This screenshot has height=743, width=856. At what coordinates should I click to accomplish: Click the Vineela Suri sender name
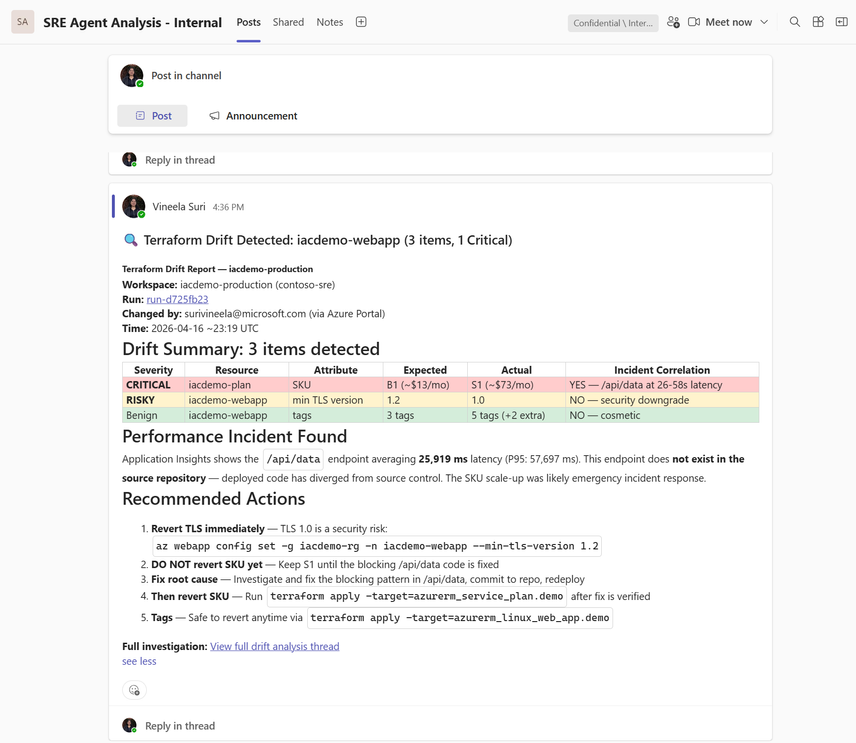tap(179, 207)
